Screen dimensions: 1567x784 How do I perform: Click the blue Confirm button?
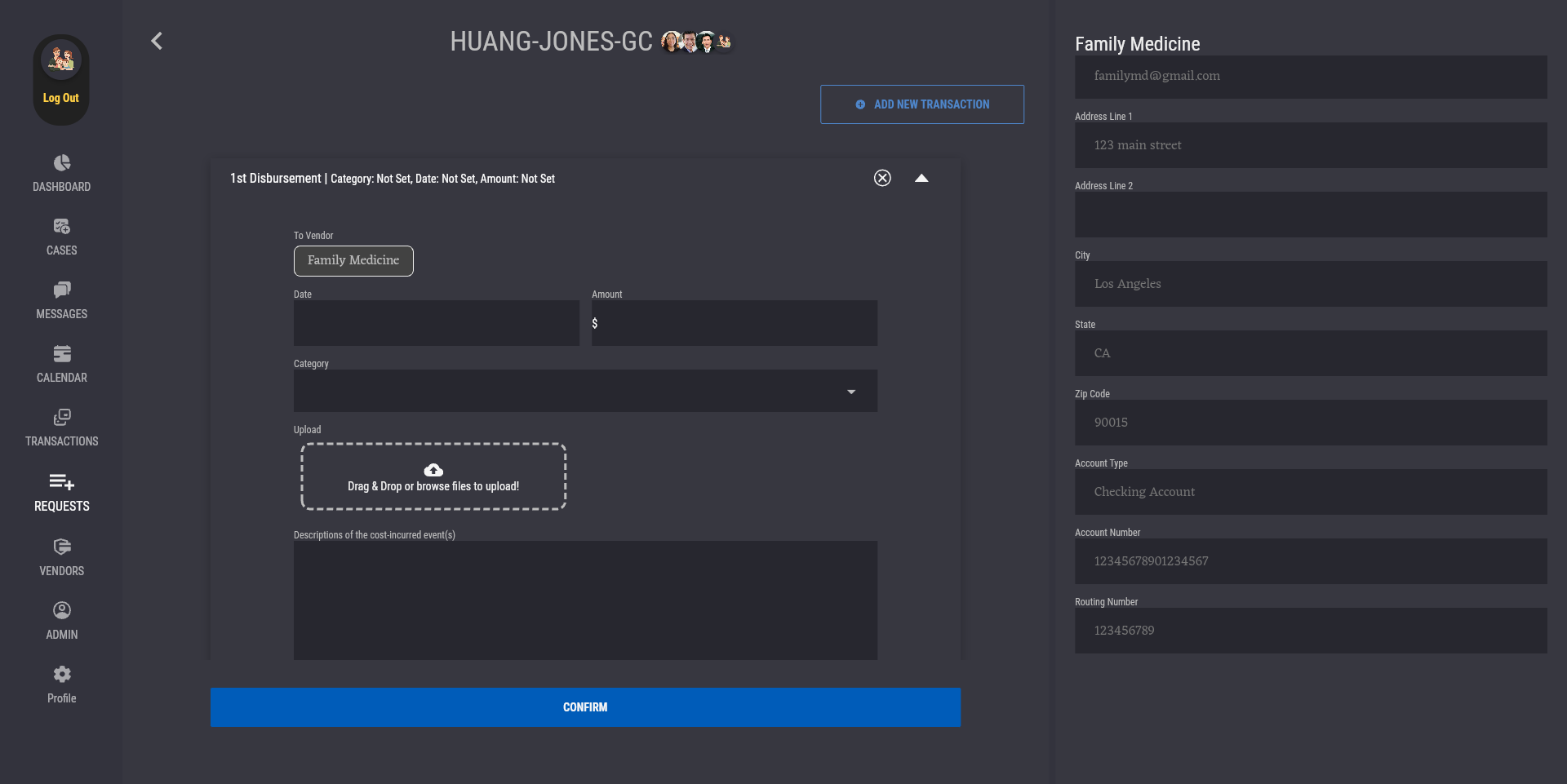click(x=585, y=707)
